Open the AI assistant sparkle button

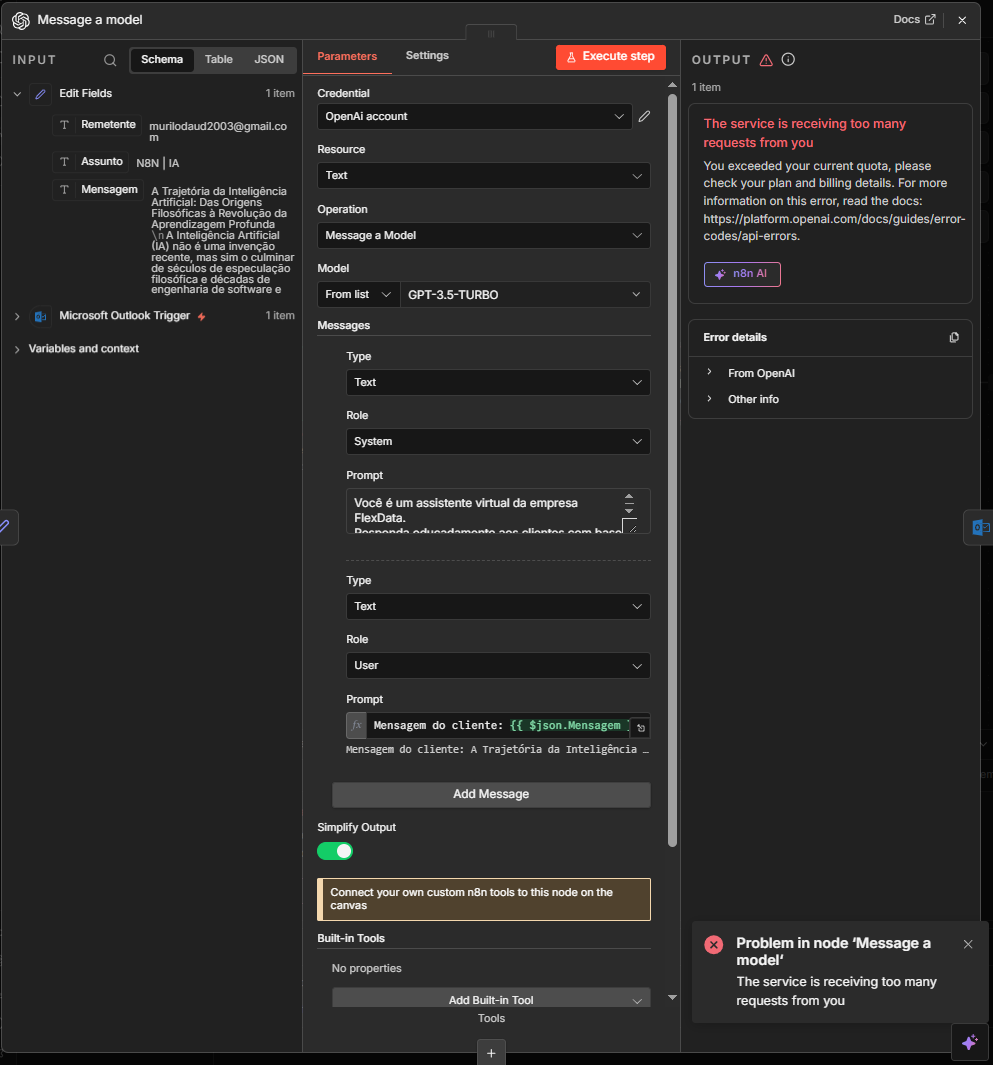970,1042
